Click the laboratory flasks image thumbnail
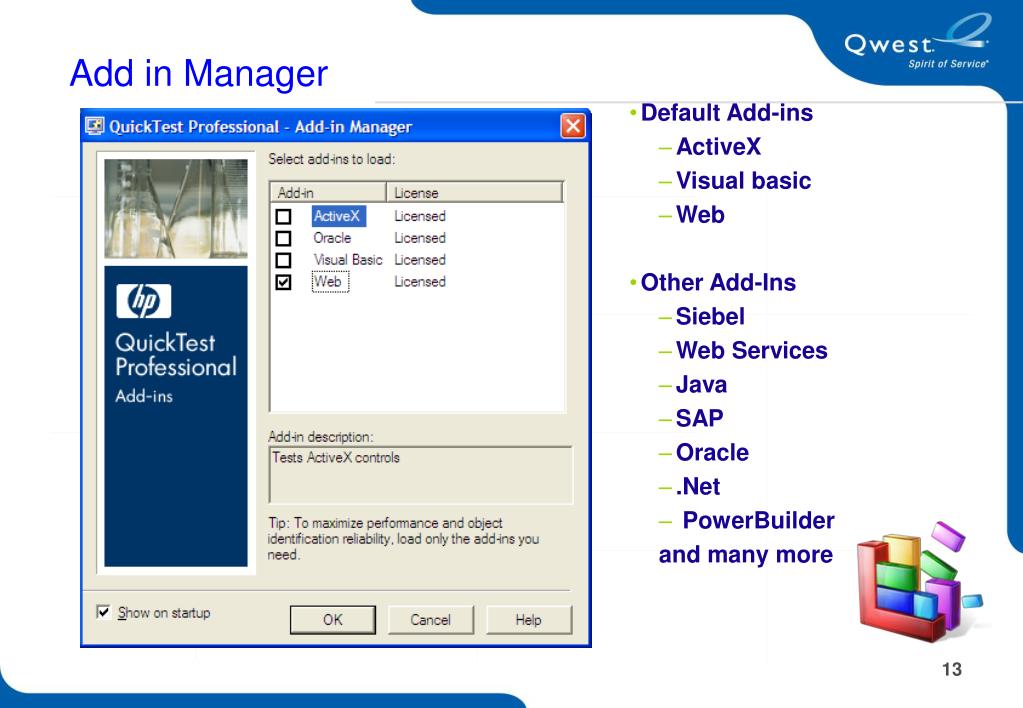 [176, 209]
